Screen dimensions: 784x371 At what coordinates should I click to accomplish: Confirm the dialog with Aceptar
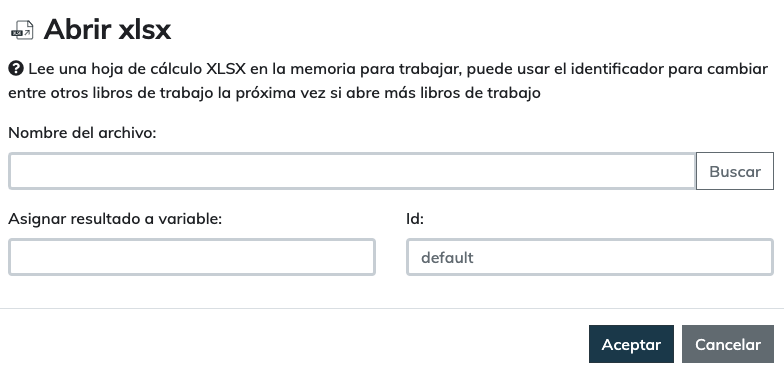click(x=631, y=344)
